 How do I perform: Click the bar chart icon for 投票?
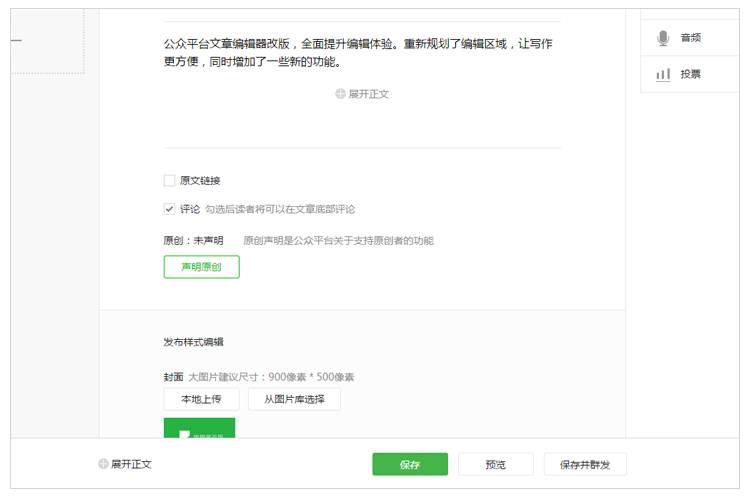point(663,74)
